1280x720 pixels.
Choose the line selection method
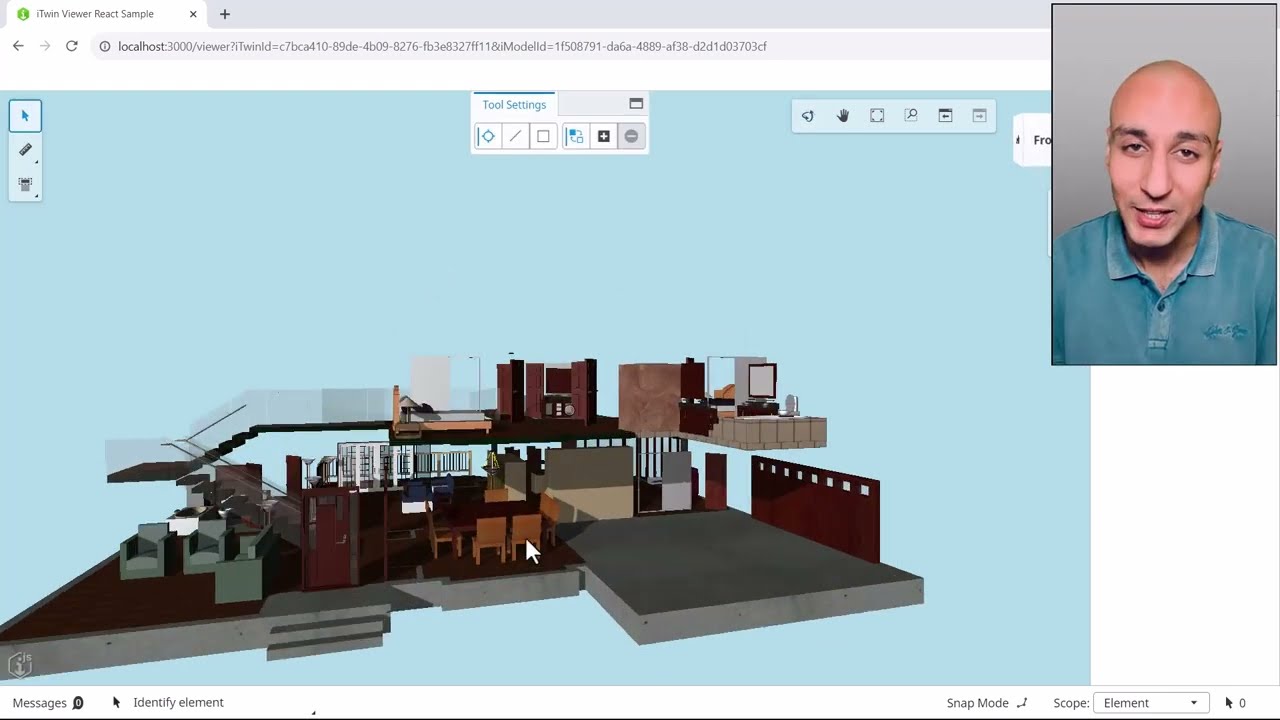pos(515,136)
